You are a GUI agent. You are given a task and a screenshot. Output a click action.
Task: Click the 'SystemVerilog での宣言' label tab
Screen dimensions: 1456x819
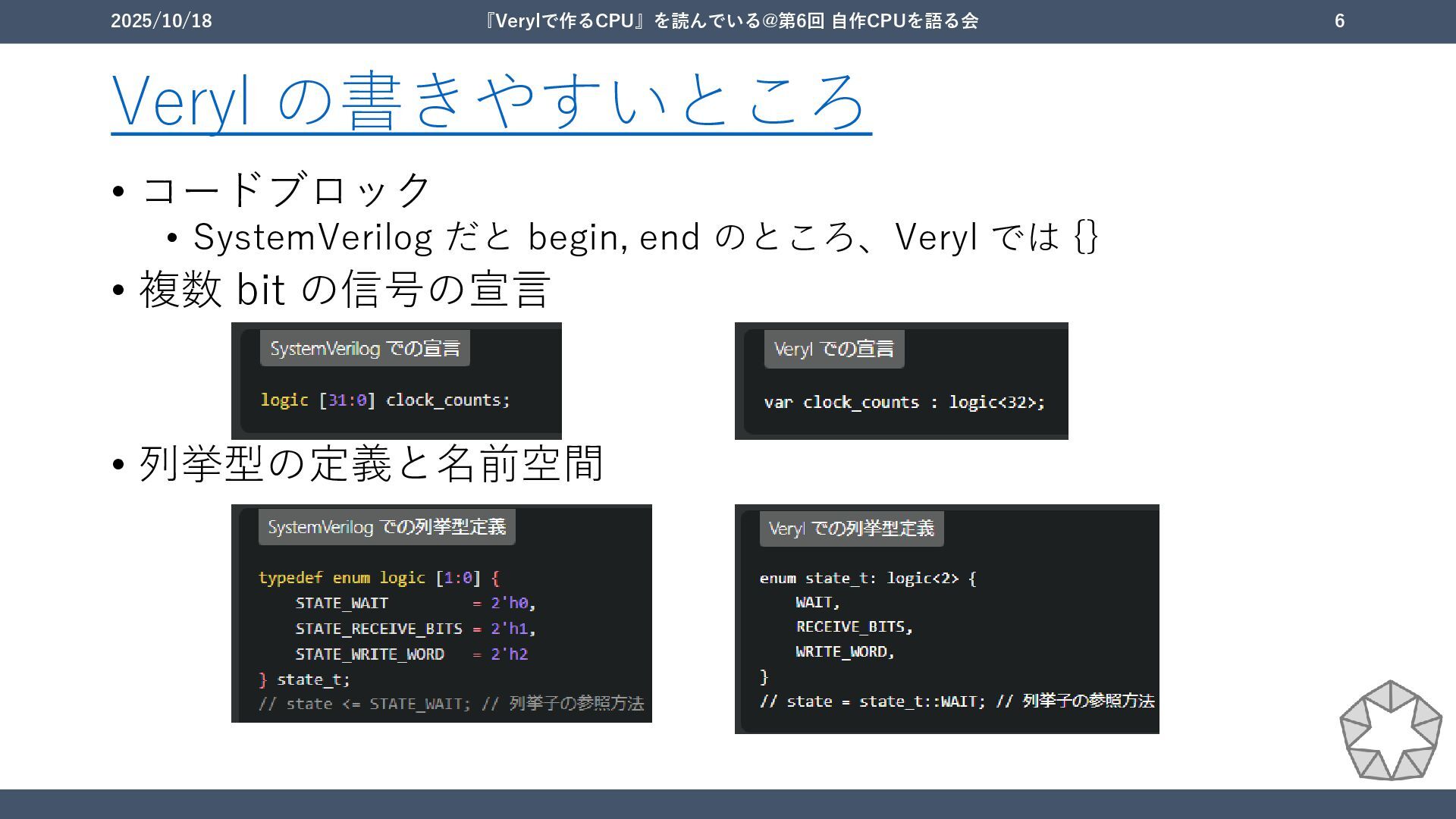[x=365, y=348]
